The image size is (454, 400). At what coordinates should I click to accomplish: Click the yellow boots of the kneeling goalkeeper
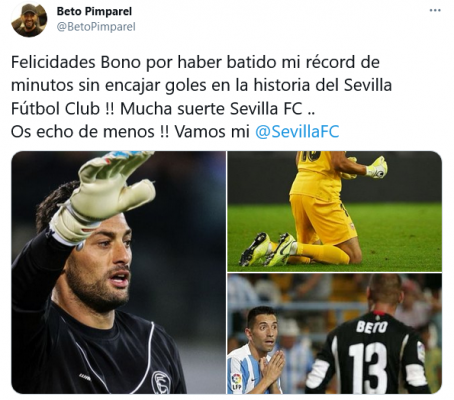(268, 249)
